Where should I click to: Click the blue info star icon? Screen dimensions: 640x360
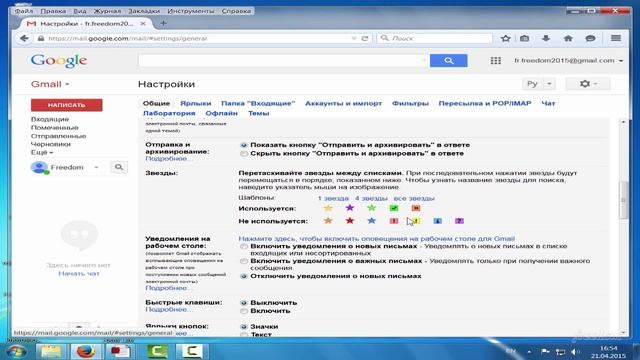tap(437, 221)
